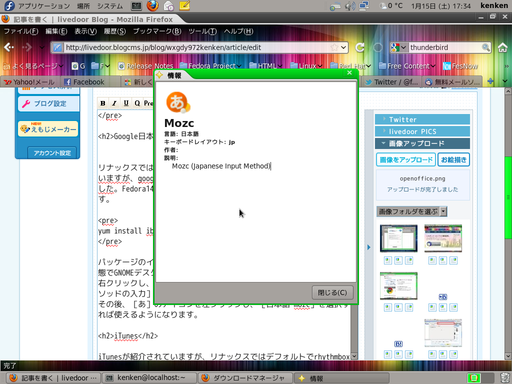Apply bold formatting in blog editor

pyautogui.click(x=103, y=103)
